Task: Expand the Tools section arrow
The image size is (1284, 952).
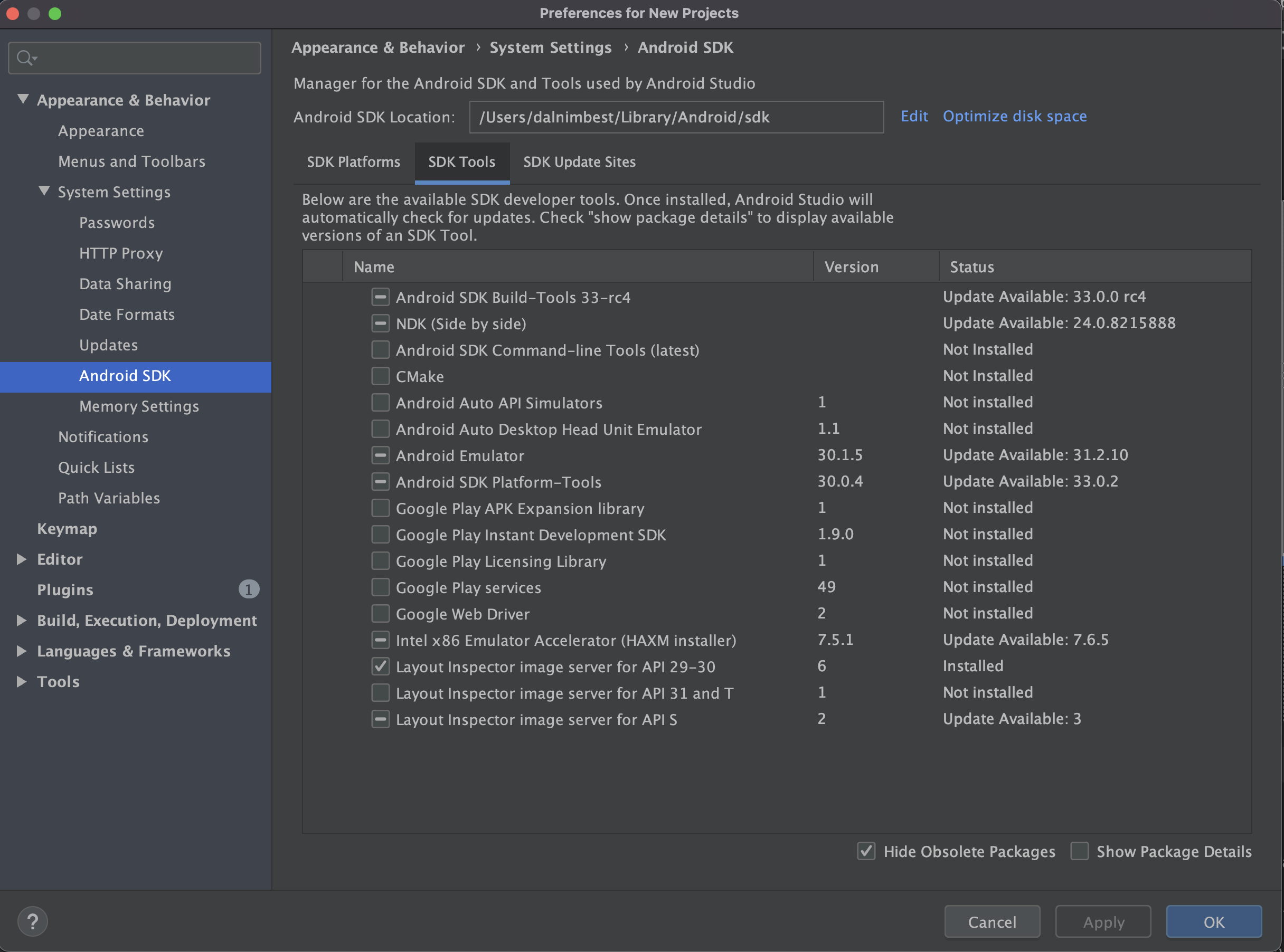Action: click(22, 681)
